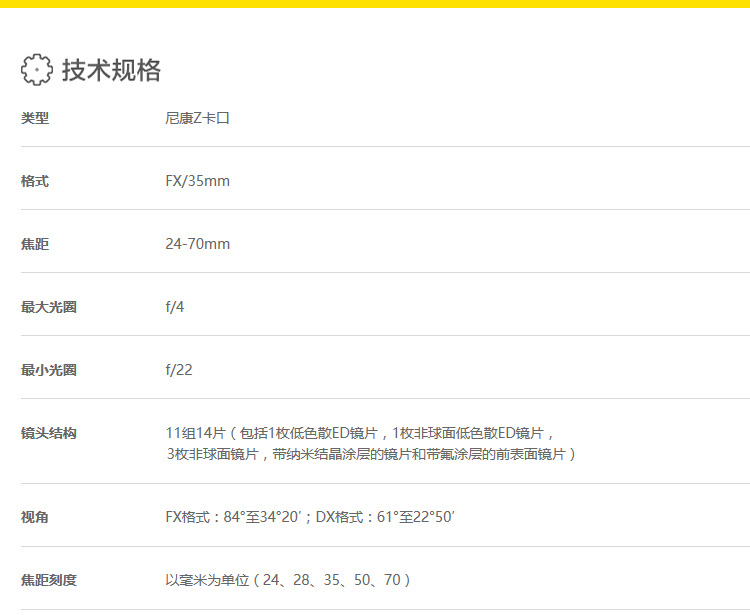Select the 格式 row label
Viewport: 750px width, 615px height.
(x=35, y=181)
